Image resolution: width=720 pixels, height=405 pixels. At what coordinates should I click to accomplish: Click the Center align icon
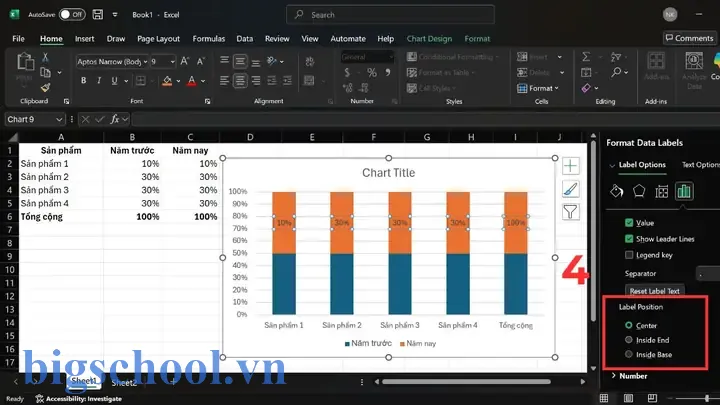coord(240,81)
